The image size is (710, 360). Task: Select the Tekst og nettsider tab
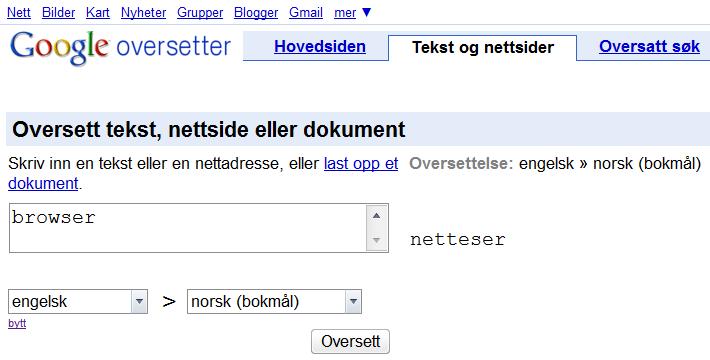[483, 47]
